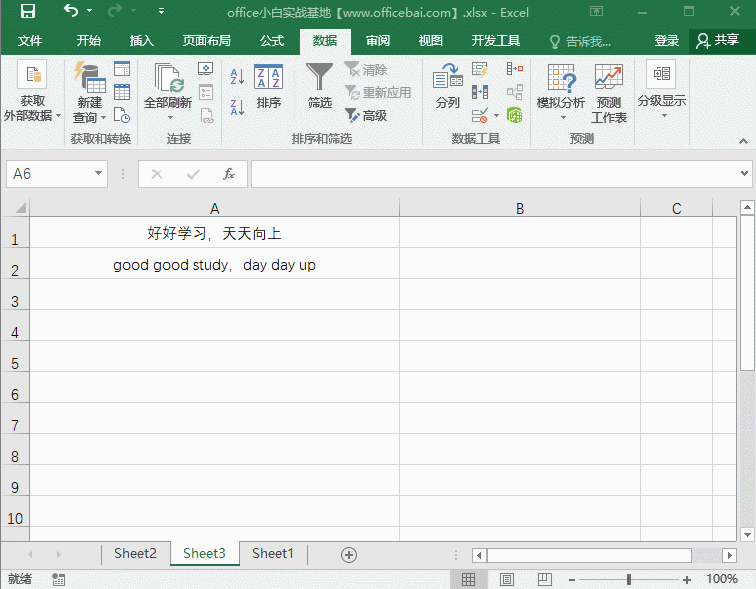The image size is (756, 589).
Task: Click the Recent Sources icon
Action: pos(122,115)
